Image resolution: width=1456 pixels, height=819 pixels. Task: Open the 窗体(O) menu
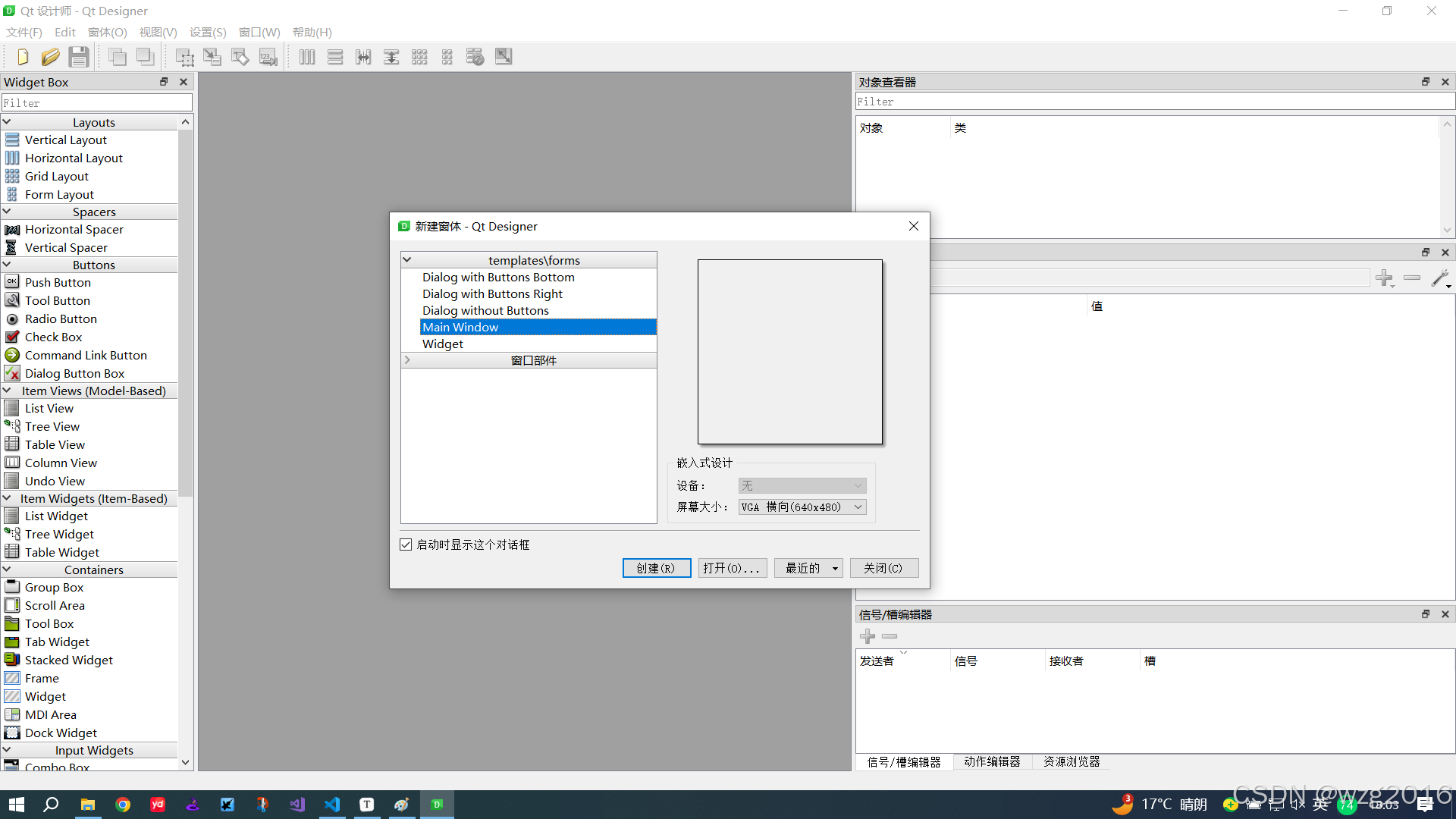pyautogui.click(x=107, y=32)
